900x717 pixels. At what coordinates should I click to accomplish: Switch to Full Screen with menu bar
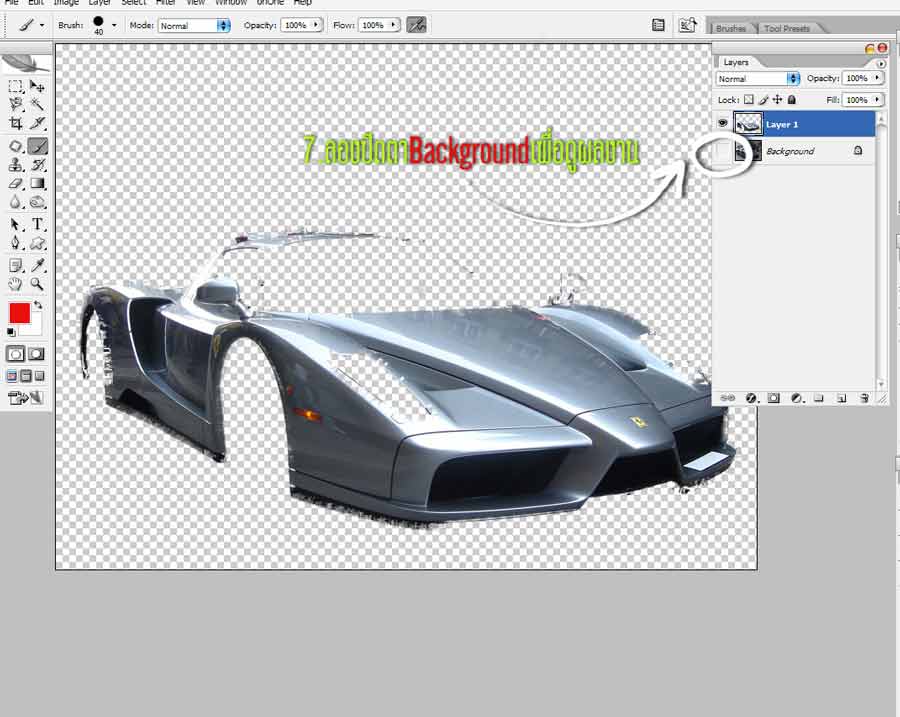(x=26, y=376)
